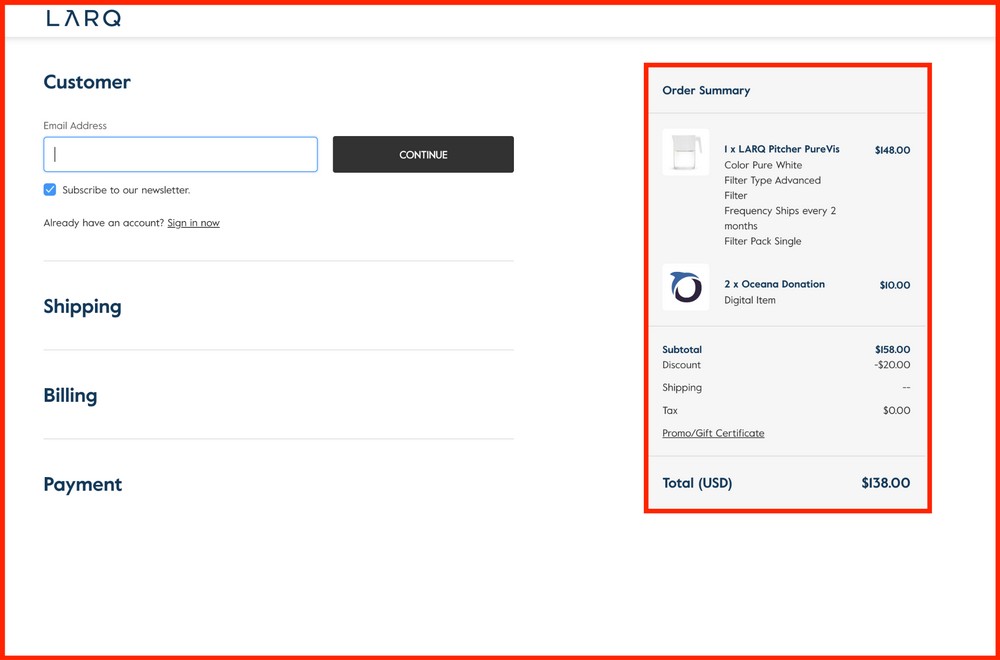
Task: Click the -$20.00 discount amount
Action: 892,365
